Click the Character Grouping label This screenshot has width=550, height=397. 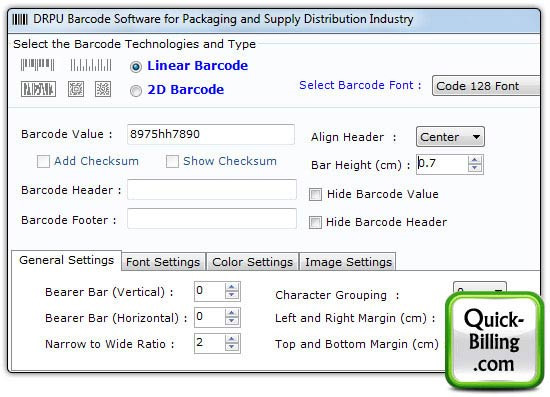[x=337, y=295]
